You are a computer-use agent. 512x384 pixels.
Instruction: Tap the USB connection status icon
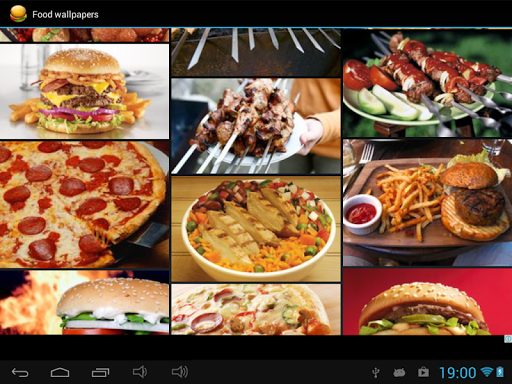(x=376, y=373)
